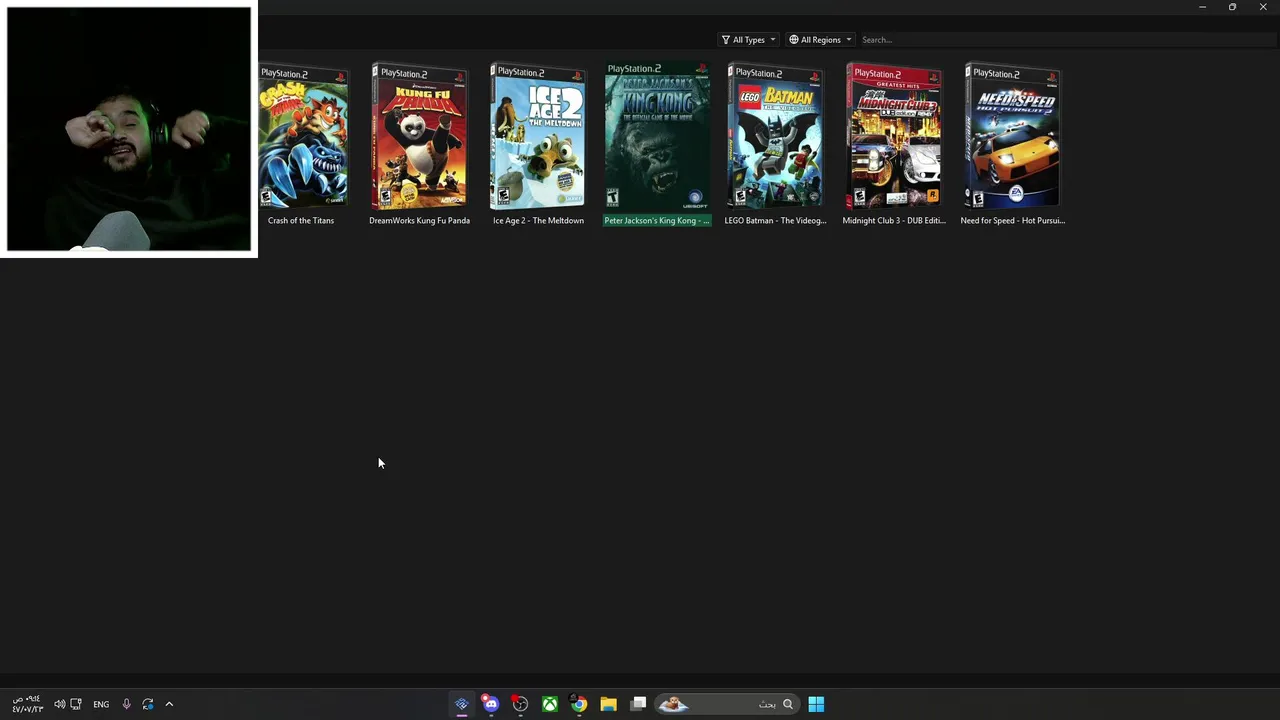The image size is (1280, 720).
Task: Click the game list Search field
Action: (x=1066, y=40)
